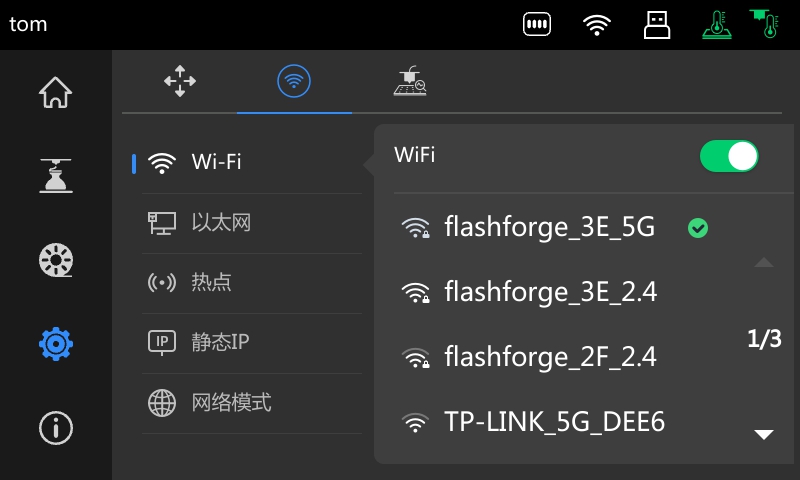Open the 以太网 Ethernet menu item
800x480 pixels.
tap(252, 223)
